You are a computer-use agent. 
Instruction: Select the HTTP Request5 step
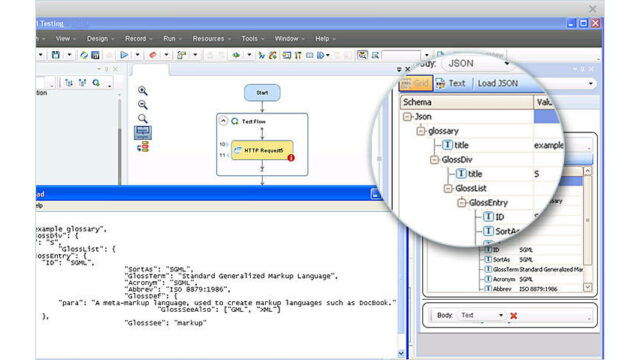click(262, 150)
